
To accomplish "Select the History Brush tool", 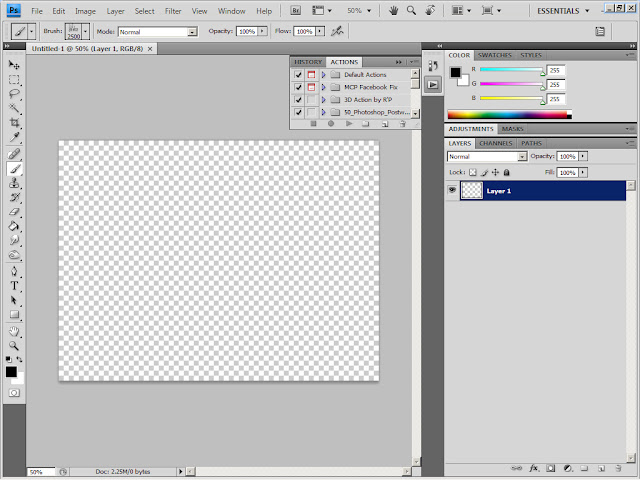I will point(14,198).
